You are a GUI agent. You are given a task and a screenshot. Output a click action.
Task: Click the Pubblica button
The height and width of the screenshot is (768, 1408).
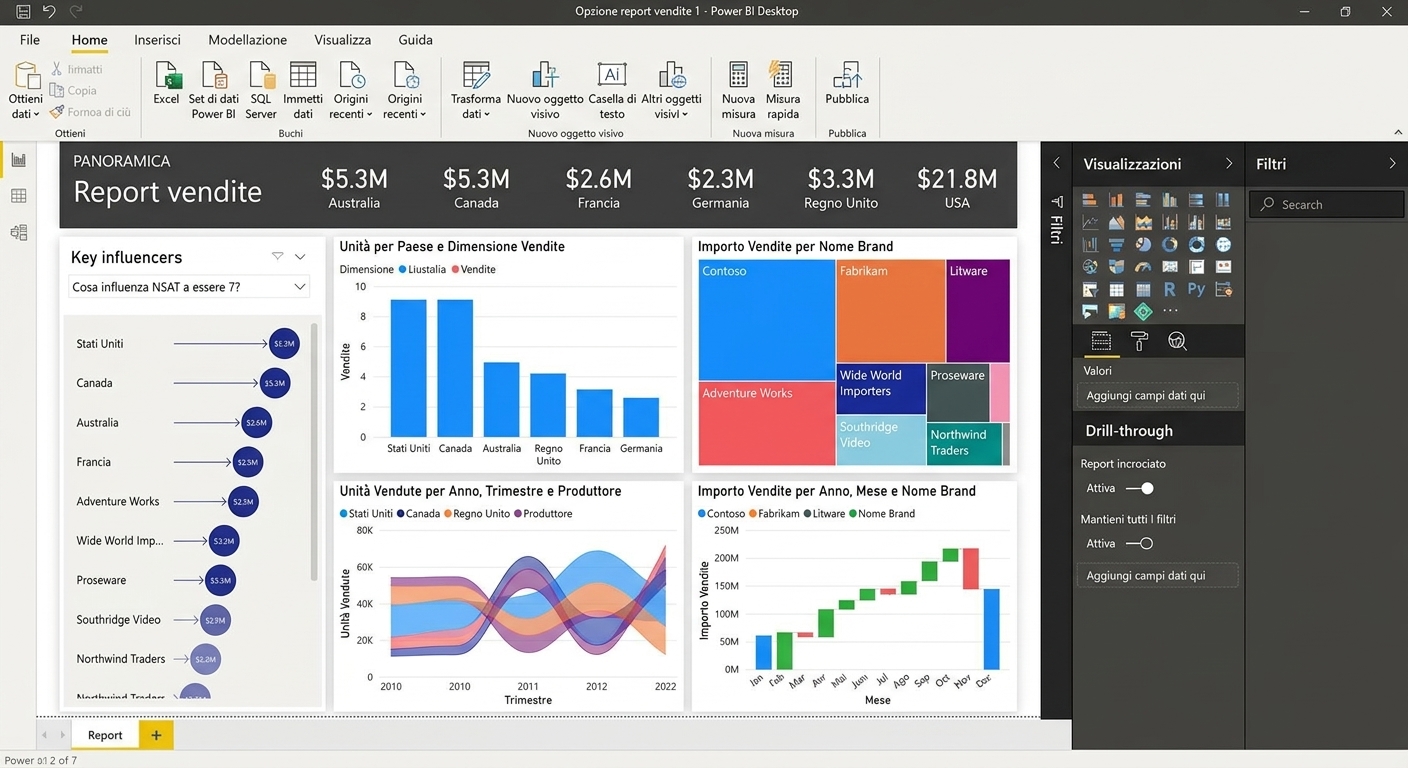[847, 83]
